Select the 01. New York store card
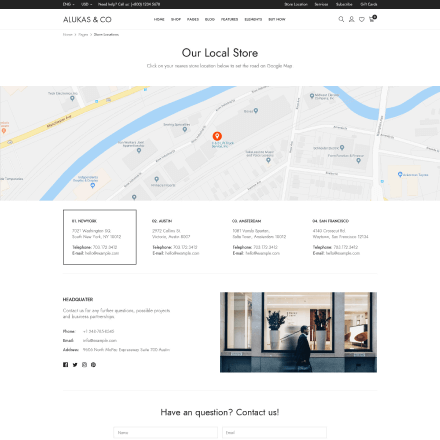Image resolution: width=440 pixels, height=440 pixels. 100,237
